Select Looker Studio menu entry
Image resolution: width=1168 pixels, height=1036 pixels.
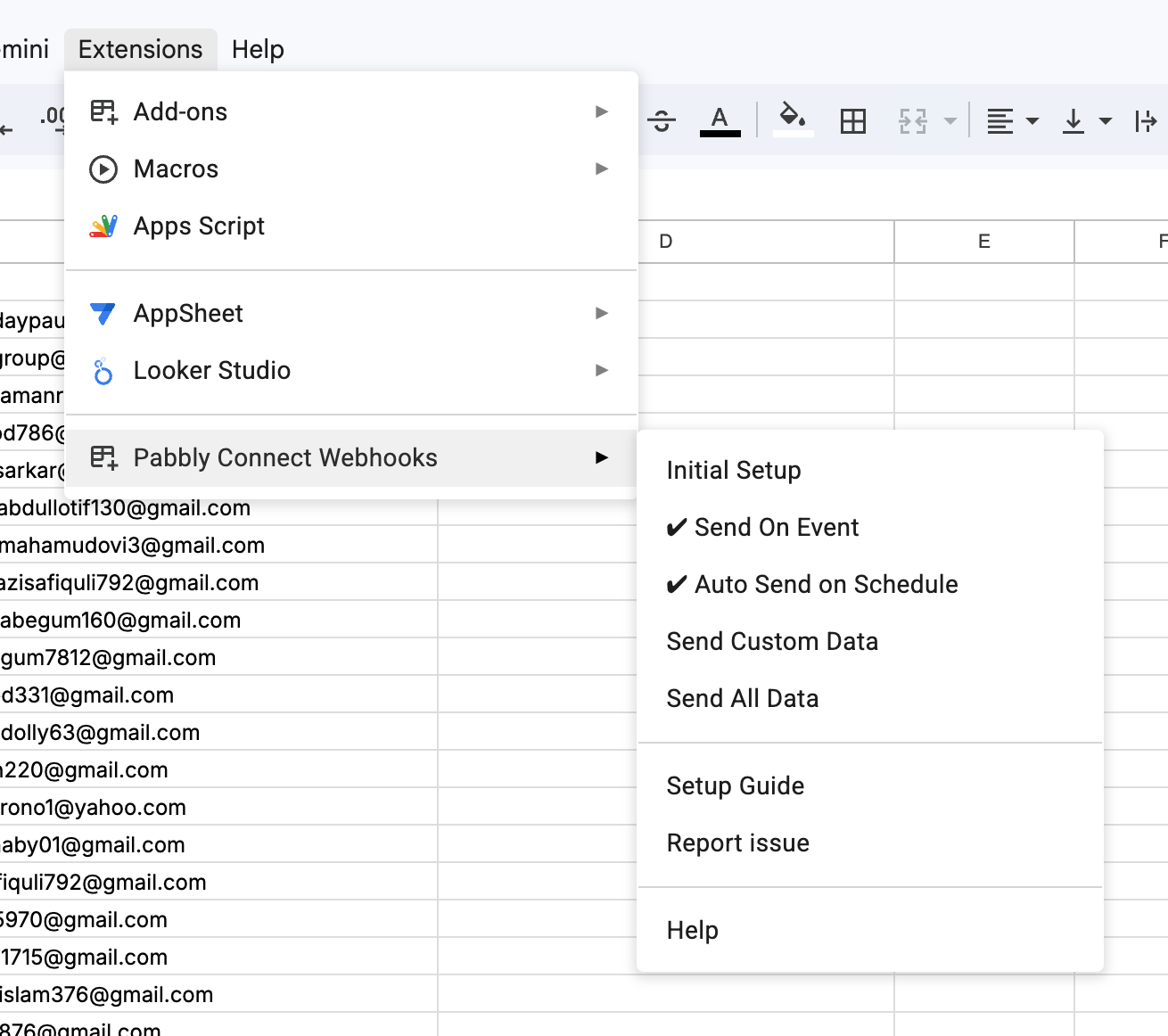(351, 370)
